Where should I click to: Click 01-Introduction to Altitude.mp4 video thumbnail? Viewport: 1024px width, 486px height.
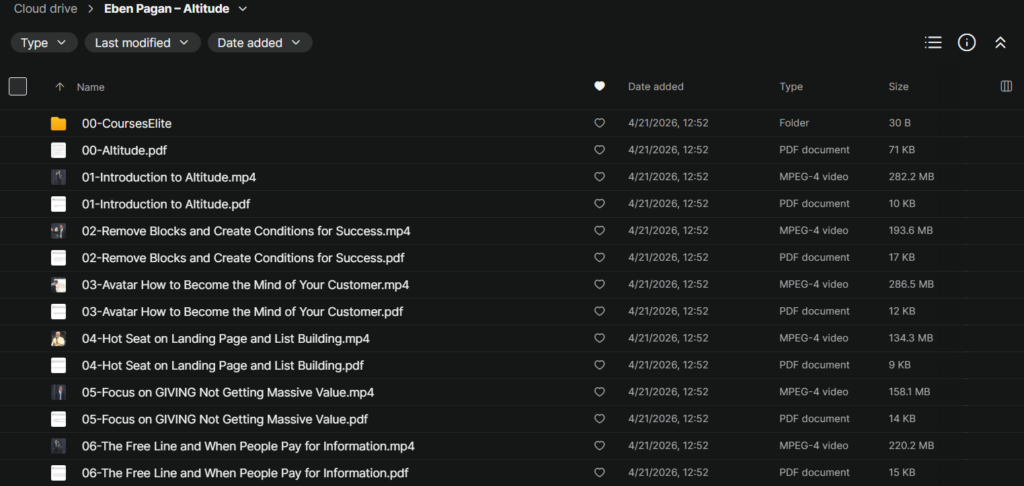pyautogui.click(x=59, y=177)
